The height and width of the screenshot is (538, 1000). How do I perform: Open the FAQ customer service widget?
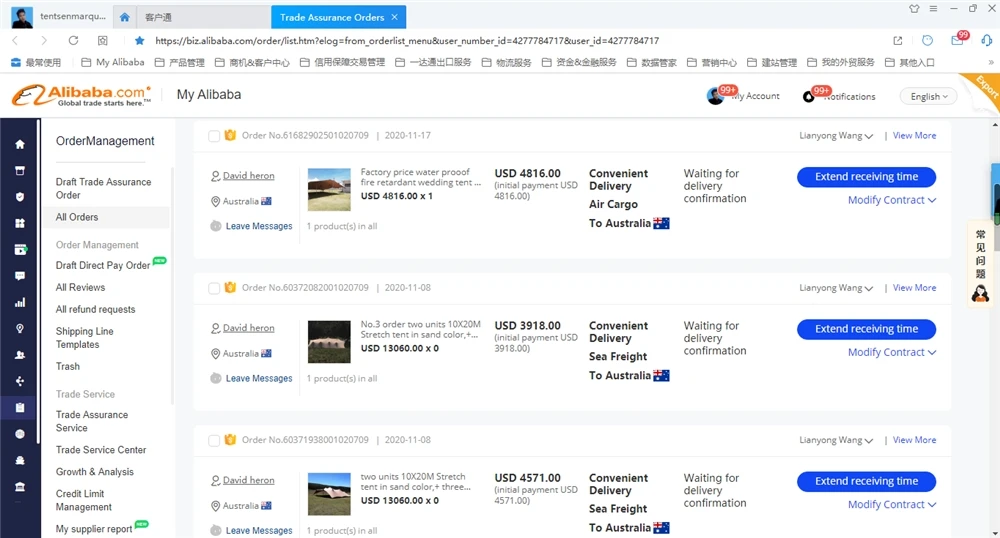tap(980, 266)
